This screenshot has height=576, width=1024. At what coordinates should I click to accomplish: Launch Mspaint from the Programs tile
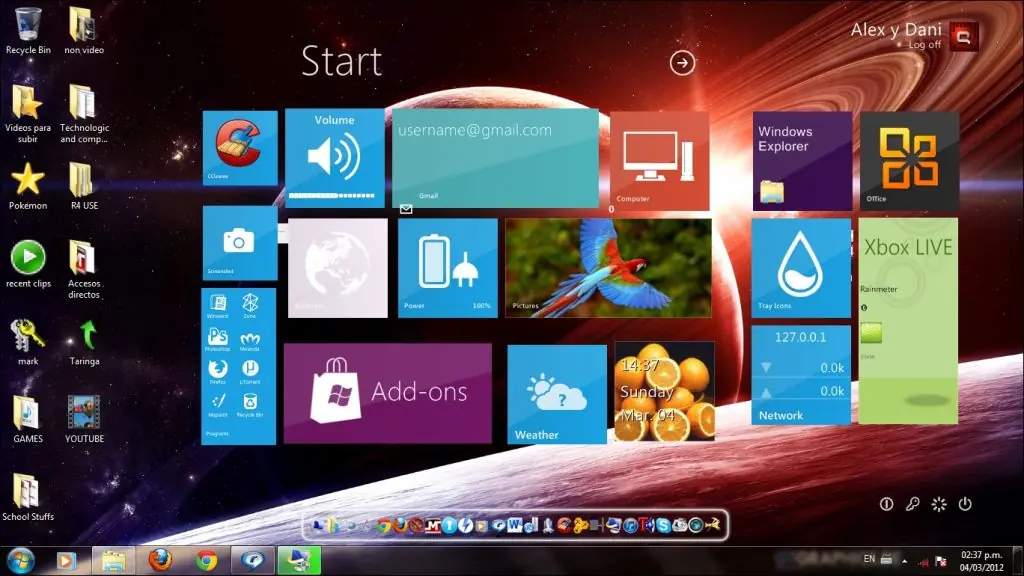(217, 404)
